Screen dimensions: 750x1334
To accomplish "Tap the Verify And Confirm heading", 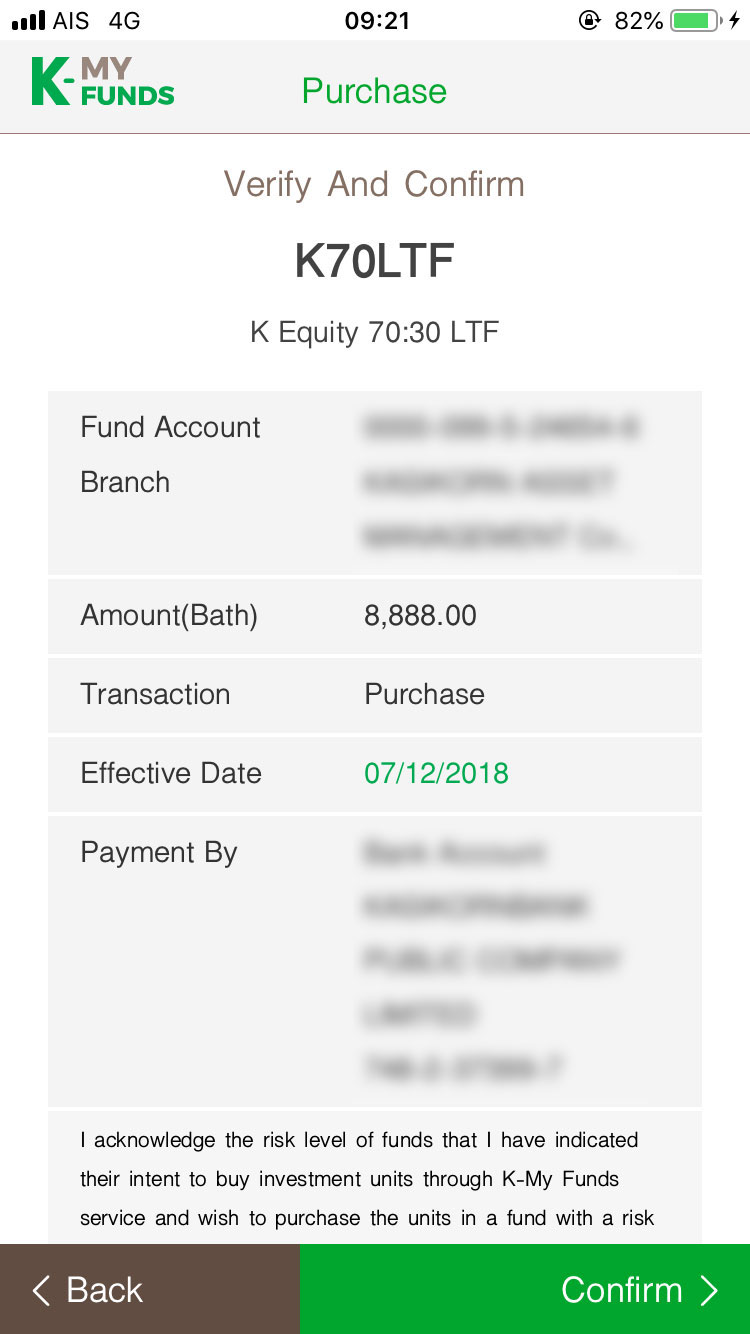I will pos(374,184).
